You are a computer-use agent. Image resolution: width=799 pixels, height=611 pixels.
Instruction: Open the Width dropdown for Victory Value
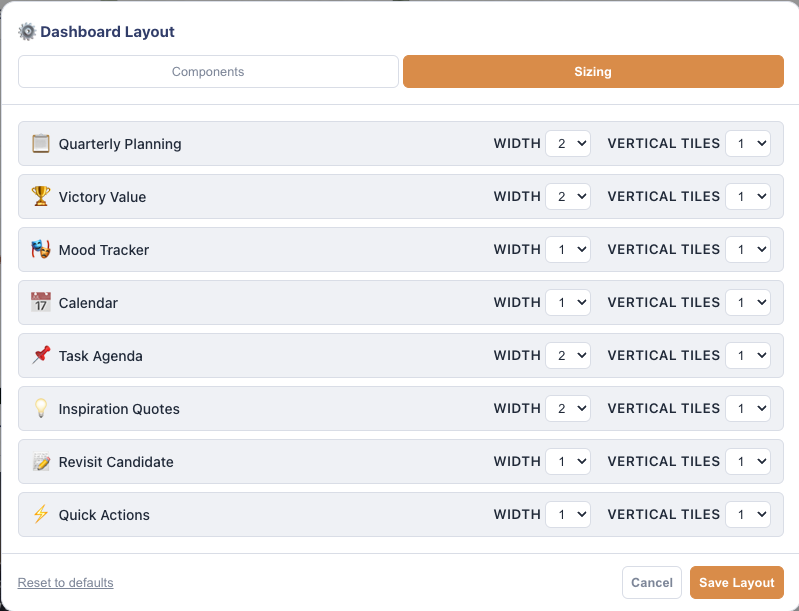point(568,197)
